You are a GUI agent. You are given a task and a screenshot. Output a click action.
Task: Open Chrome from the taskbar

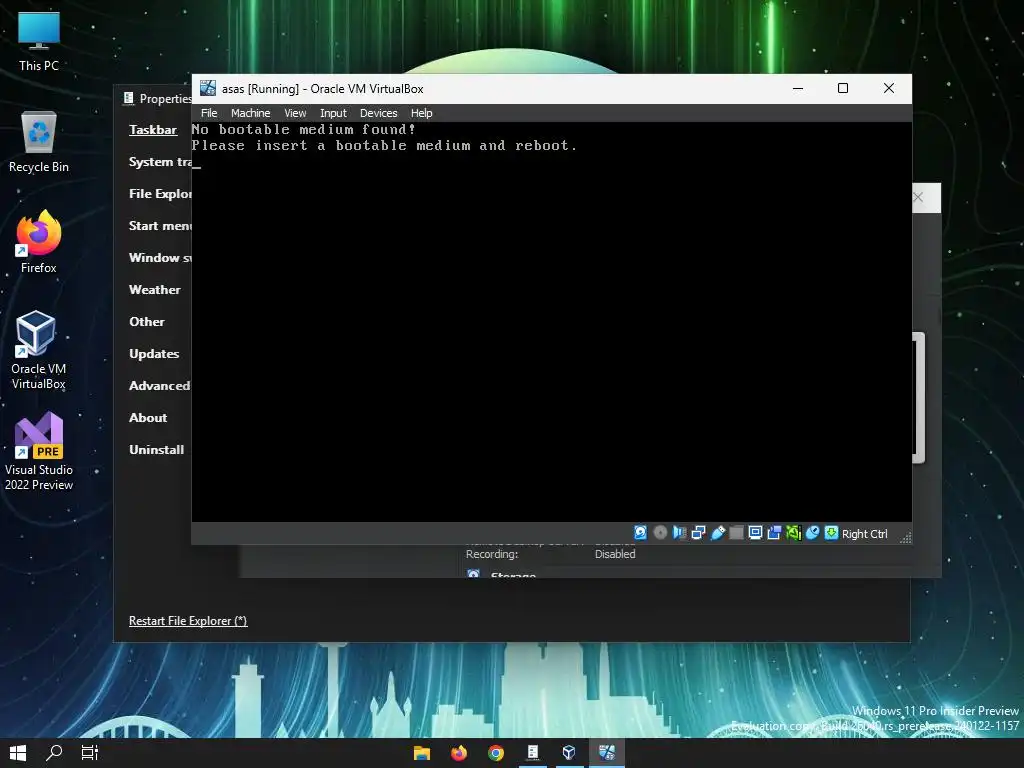[496, 753]
